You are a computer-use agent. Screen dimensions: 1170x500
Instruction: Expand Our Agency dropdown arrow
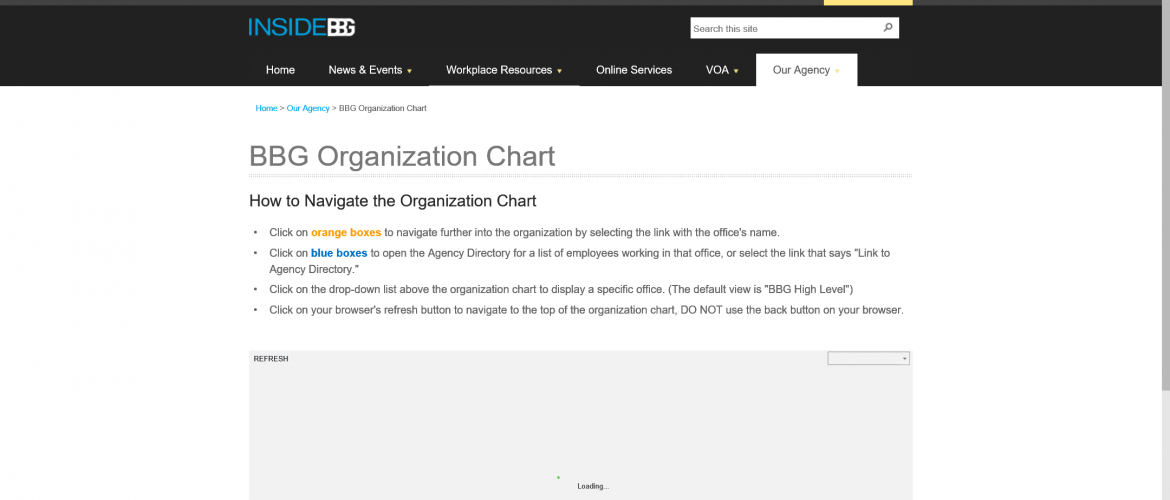click(837, 72)
